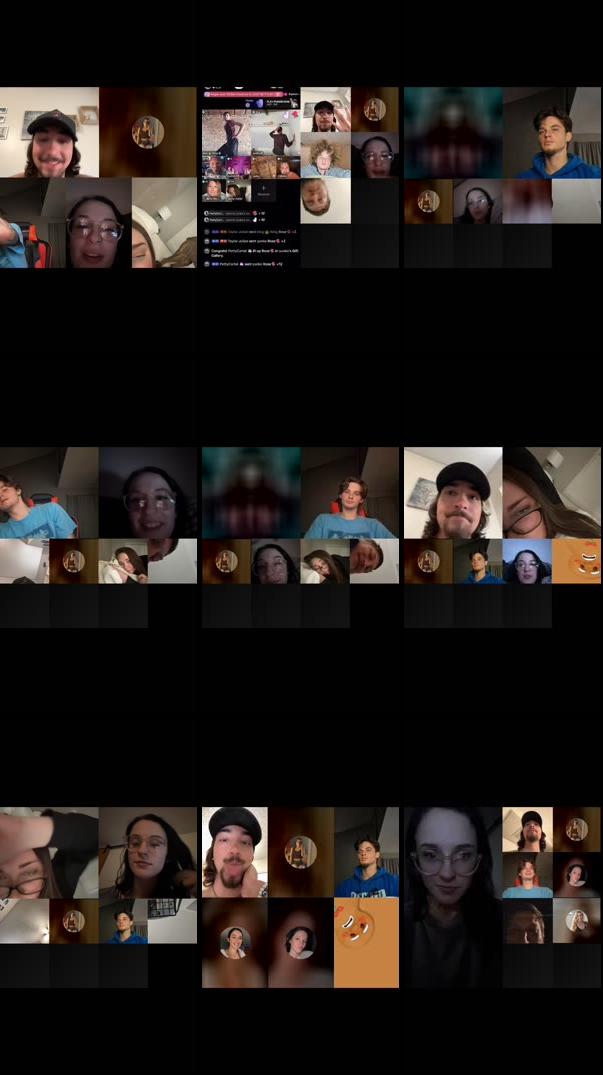Viewport: 603px width, 1075px height.
Task: Tap woman avatar on dark blur, bottom-center call
Action: (x=300, y=943)
